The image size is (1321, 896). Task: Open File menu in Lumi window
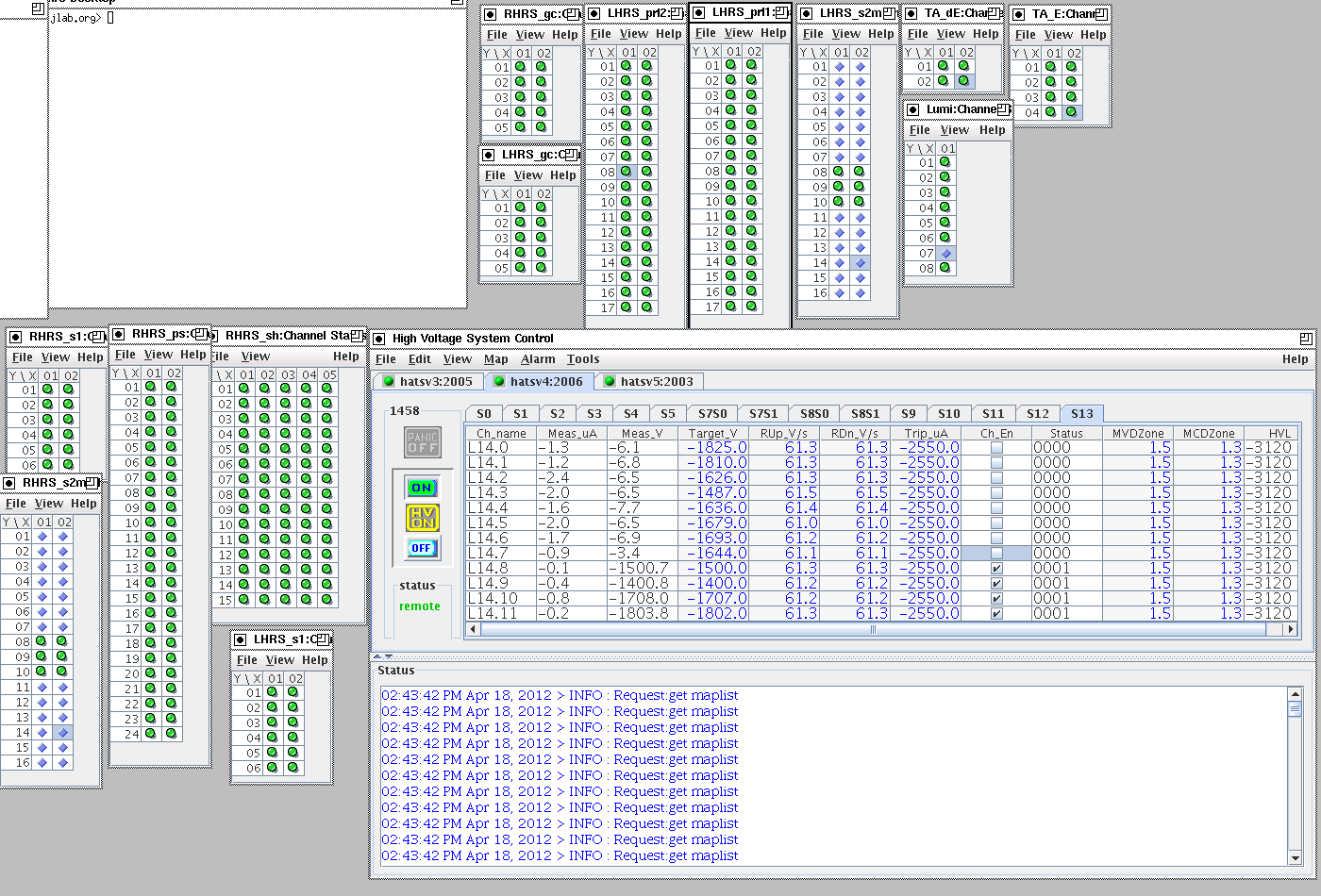click(920, 130)
